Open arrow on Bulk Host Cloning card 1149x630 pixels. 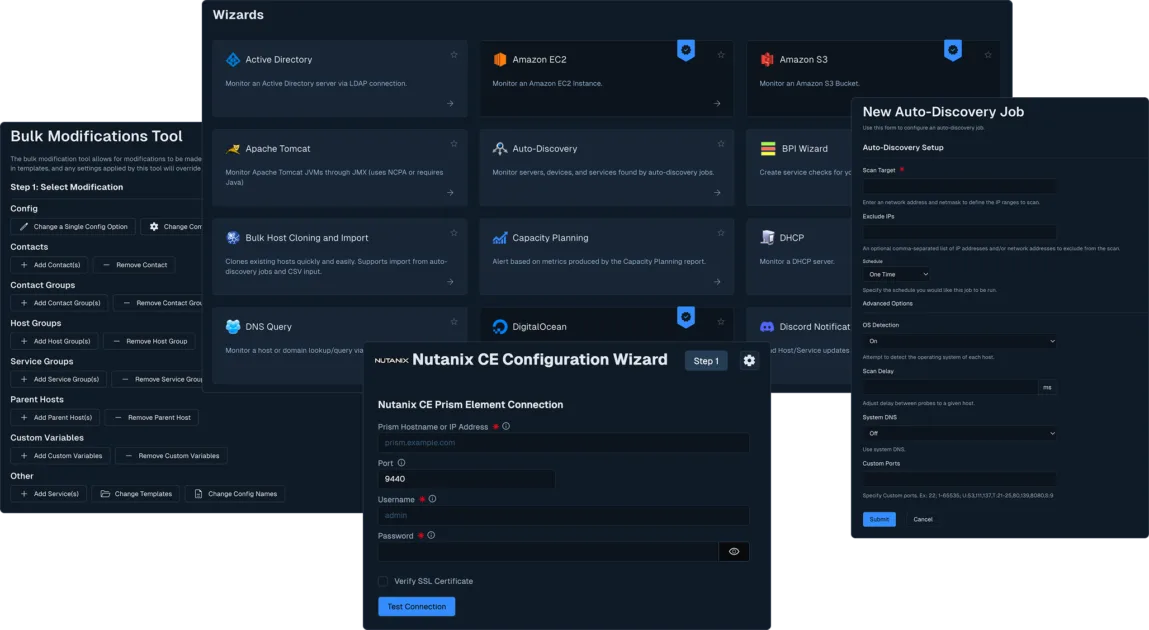(x=450, y=281)
